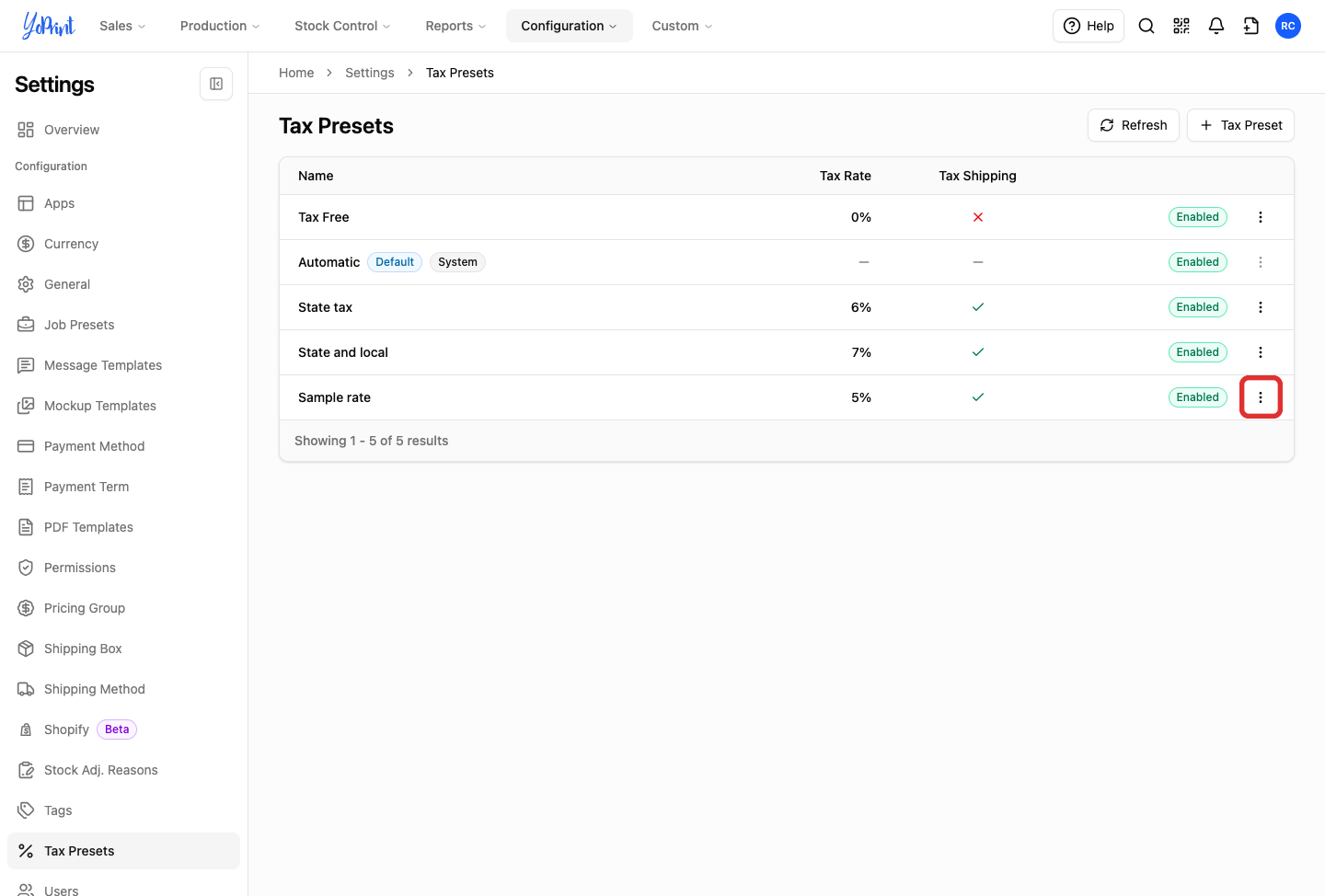Open the Custom menu
The width and height of the screenshot is (1325, 896).
(x=682, y=26)
